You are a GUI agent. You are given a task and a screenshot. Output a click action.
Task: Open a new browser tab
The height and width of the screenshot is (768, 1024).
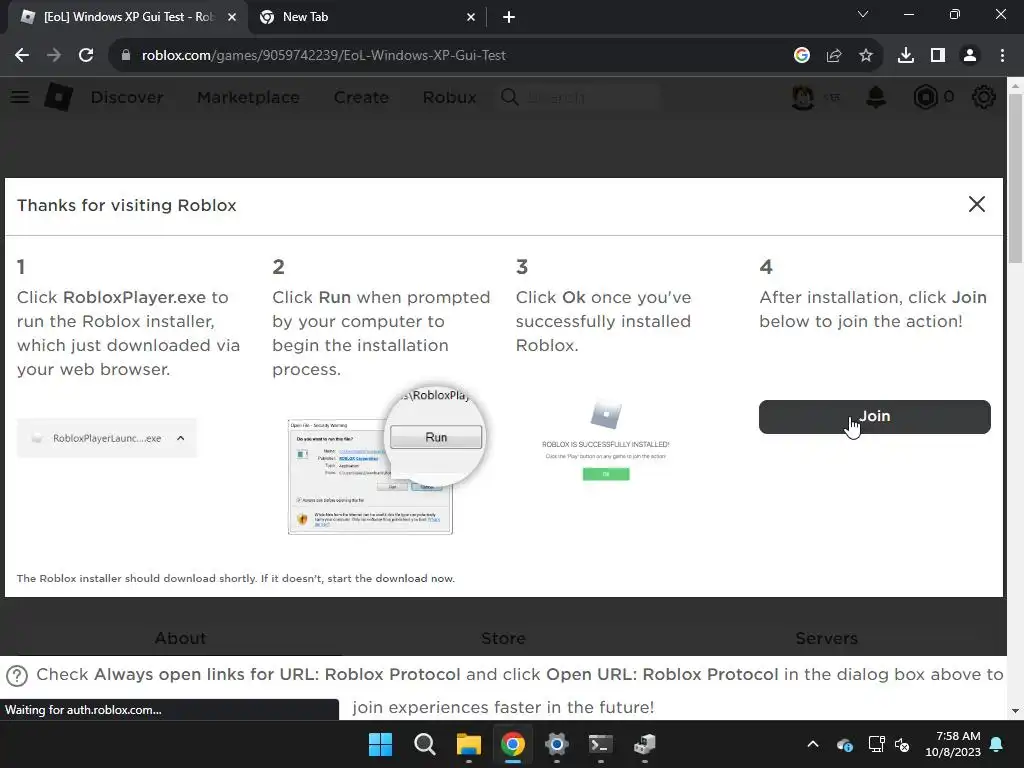pyautogui.click(x=509, y=18)
